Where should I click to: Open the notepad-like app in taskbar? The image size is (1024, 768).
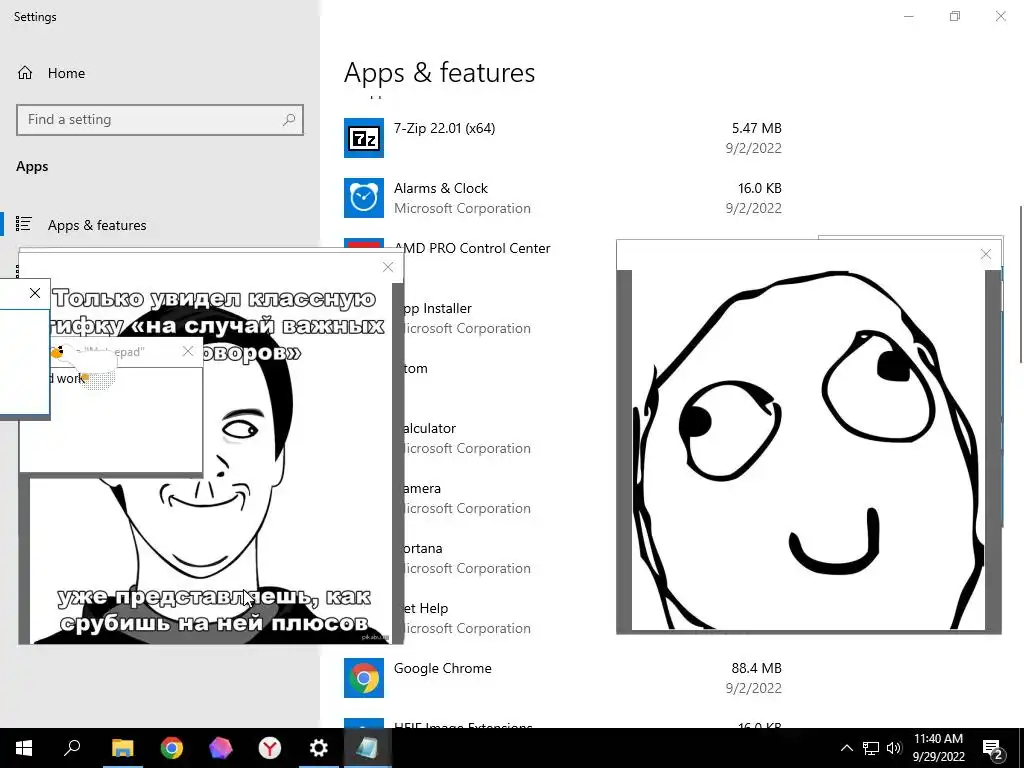[368, 748]
